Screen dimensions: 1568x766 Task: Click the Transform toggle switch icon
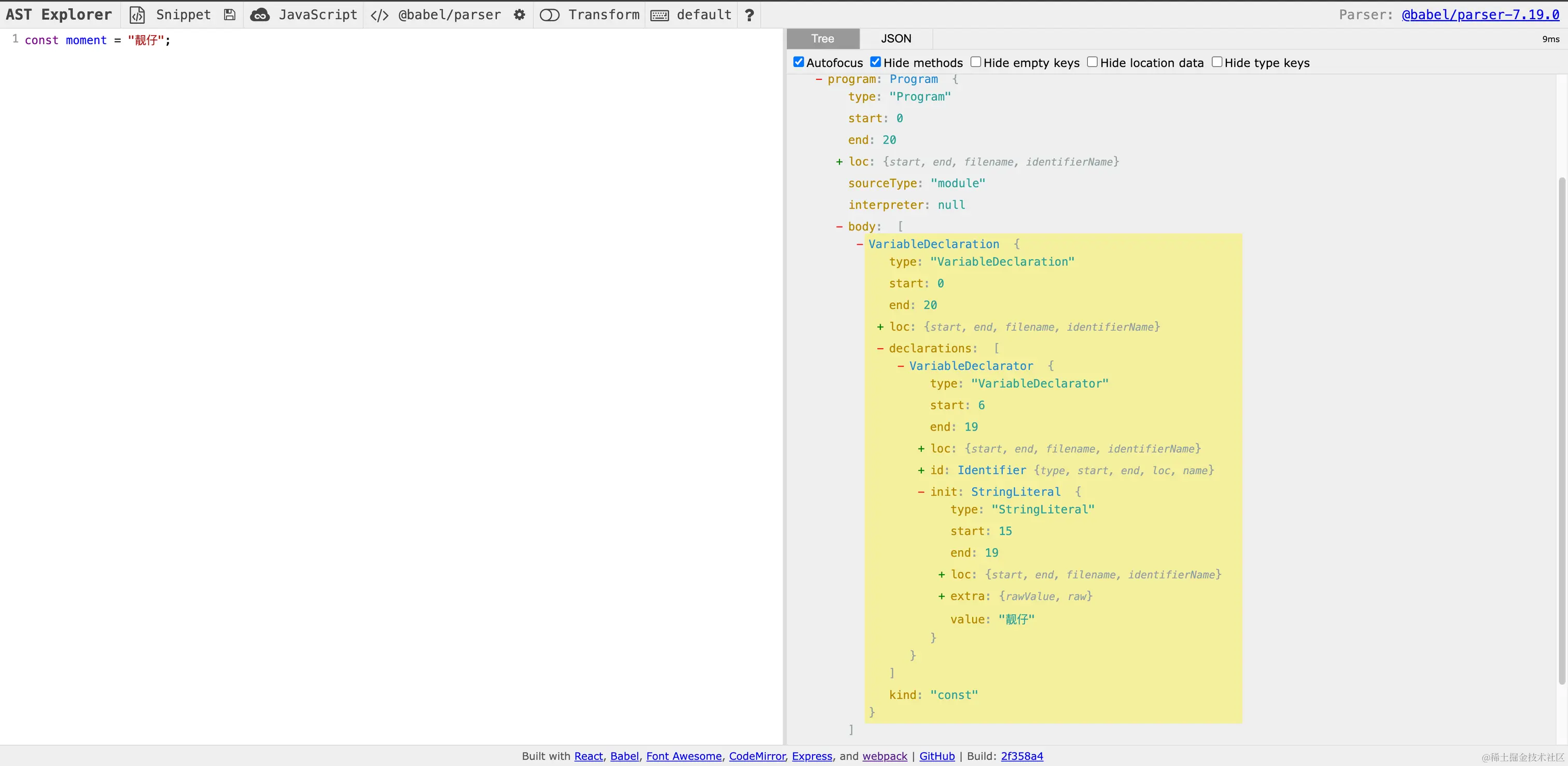click(549, 15)
